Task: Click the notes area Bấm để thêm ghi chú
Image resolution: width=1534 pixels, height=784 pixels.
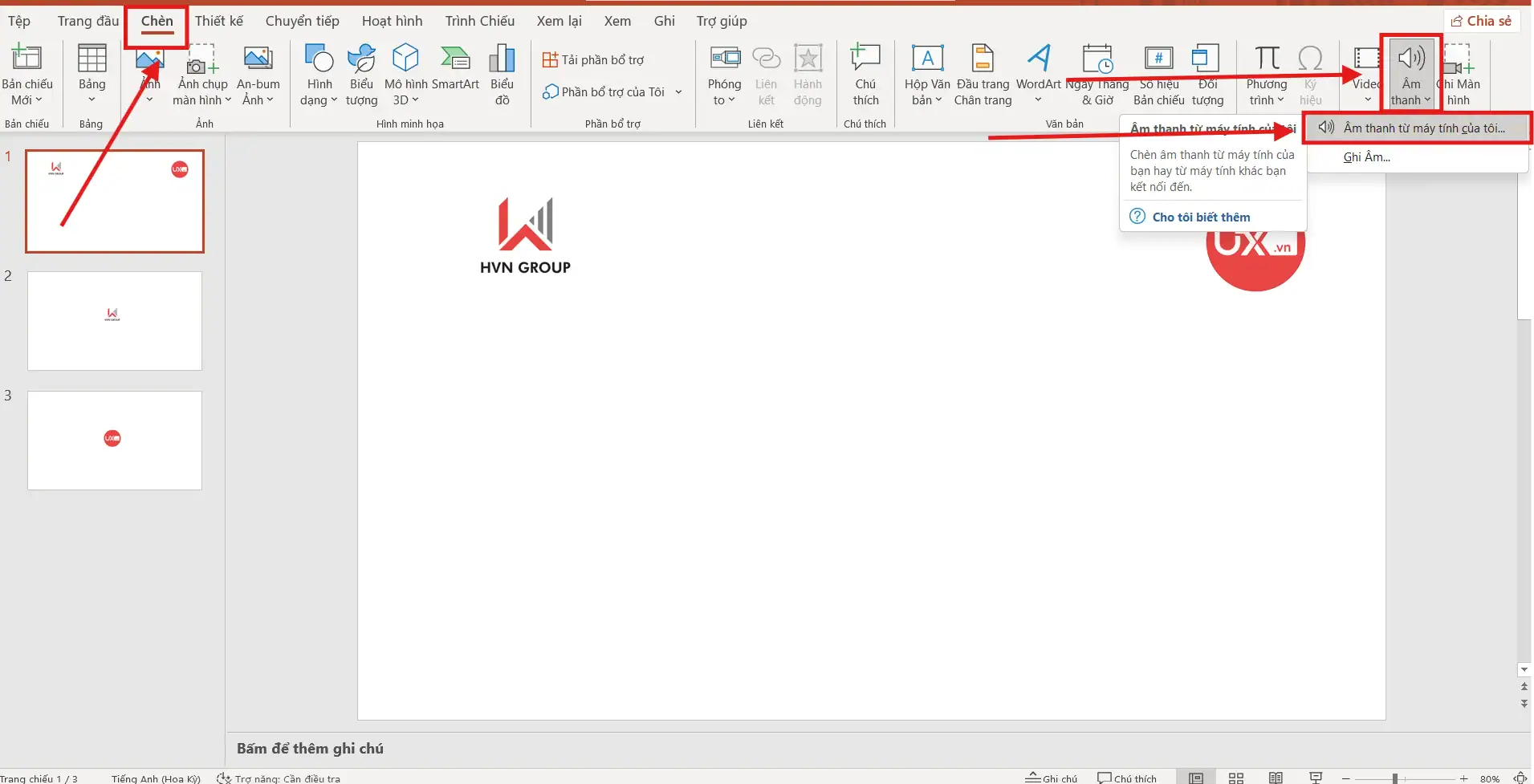Action: tap(310, 749)
